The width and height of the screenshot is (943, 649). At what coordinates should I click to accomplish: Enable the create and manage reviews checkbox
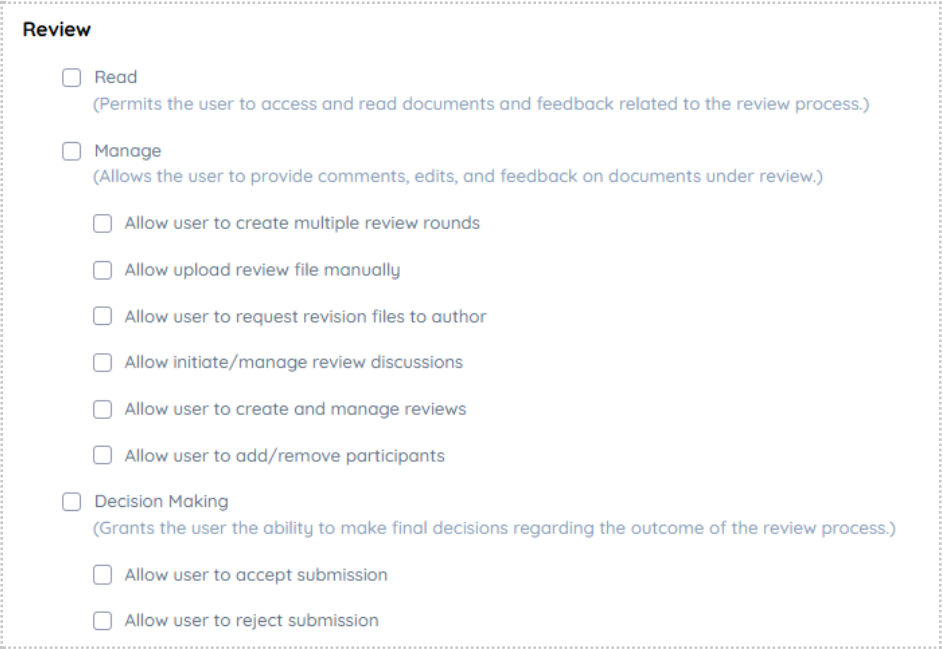point(102,409)
